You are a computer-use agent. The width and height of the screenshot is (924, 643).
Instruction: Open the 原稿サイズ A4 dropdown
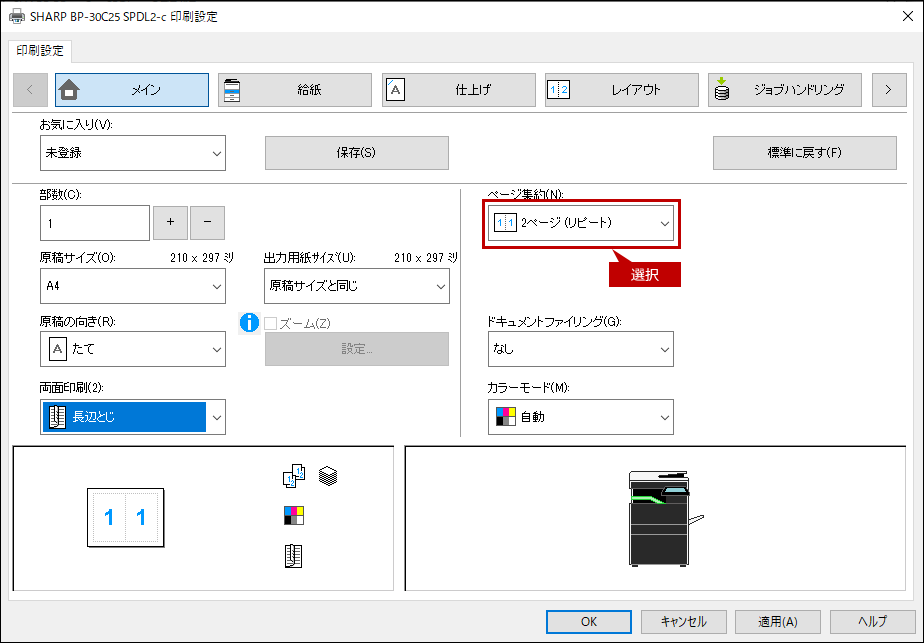pos(133,286)
